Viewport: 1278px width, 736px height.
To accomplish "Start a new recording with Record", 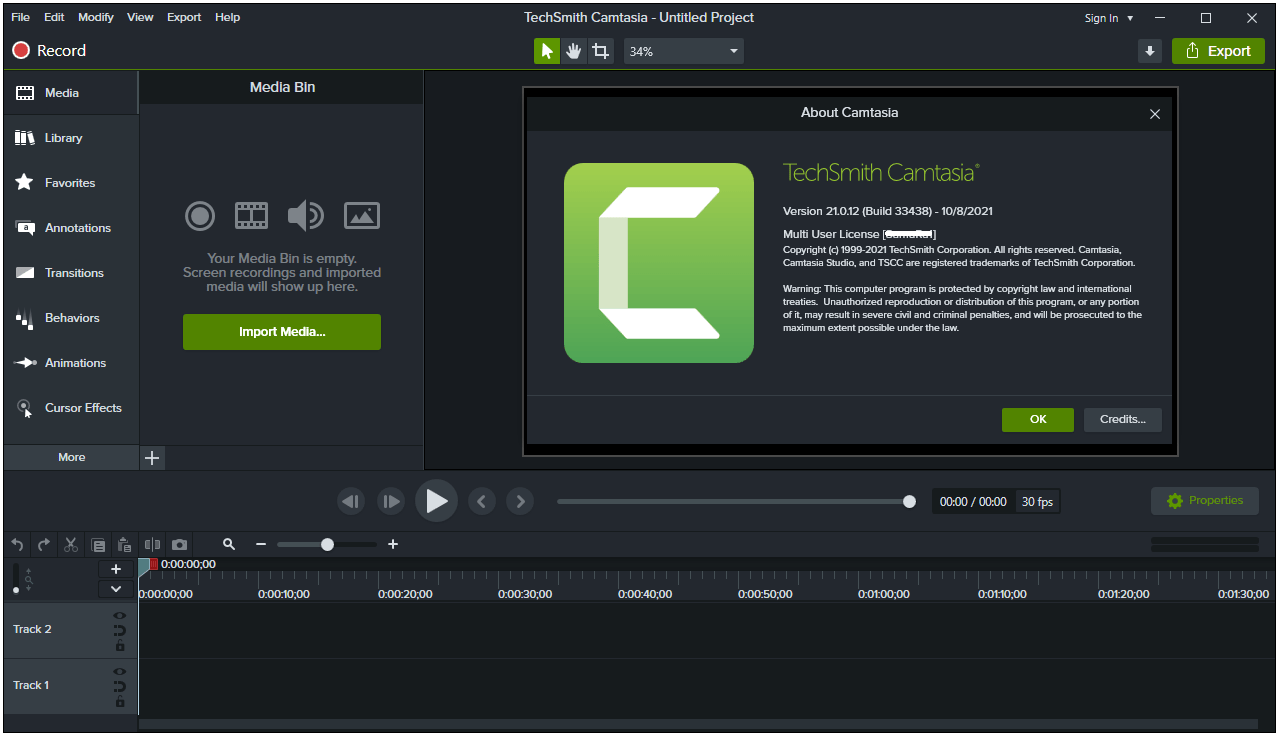I will 49,50.
